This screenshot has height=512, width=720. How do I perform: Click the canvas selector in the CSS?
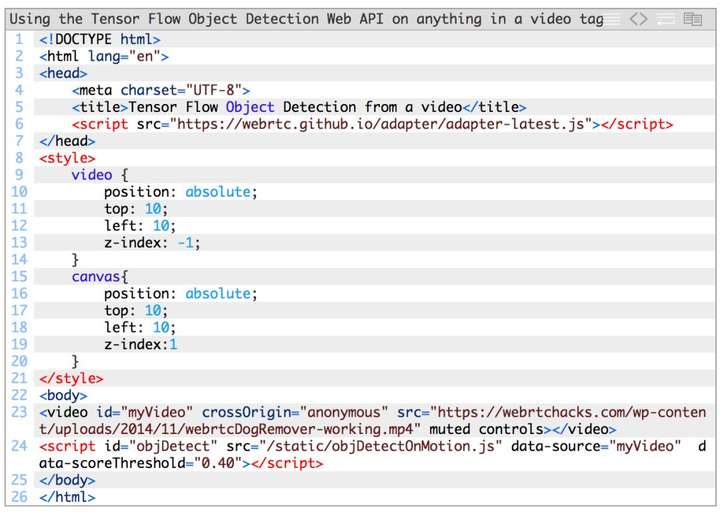tap(96, 277)
